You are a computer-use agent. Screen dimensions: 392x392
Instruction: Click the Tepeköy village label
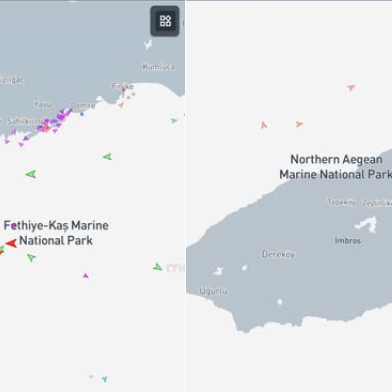click(341, 202)
